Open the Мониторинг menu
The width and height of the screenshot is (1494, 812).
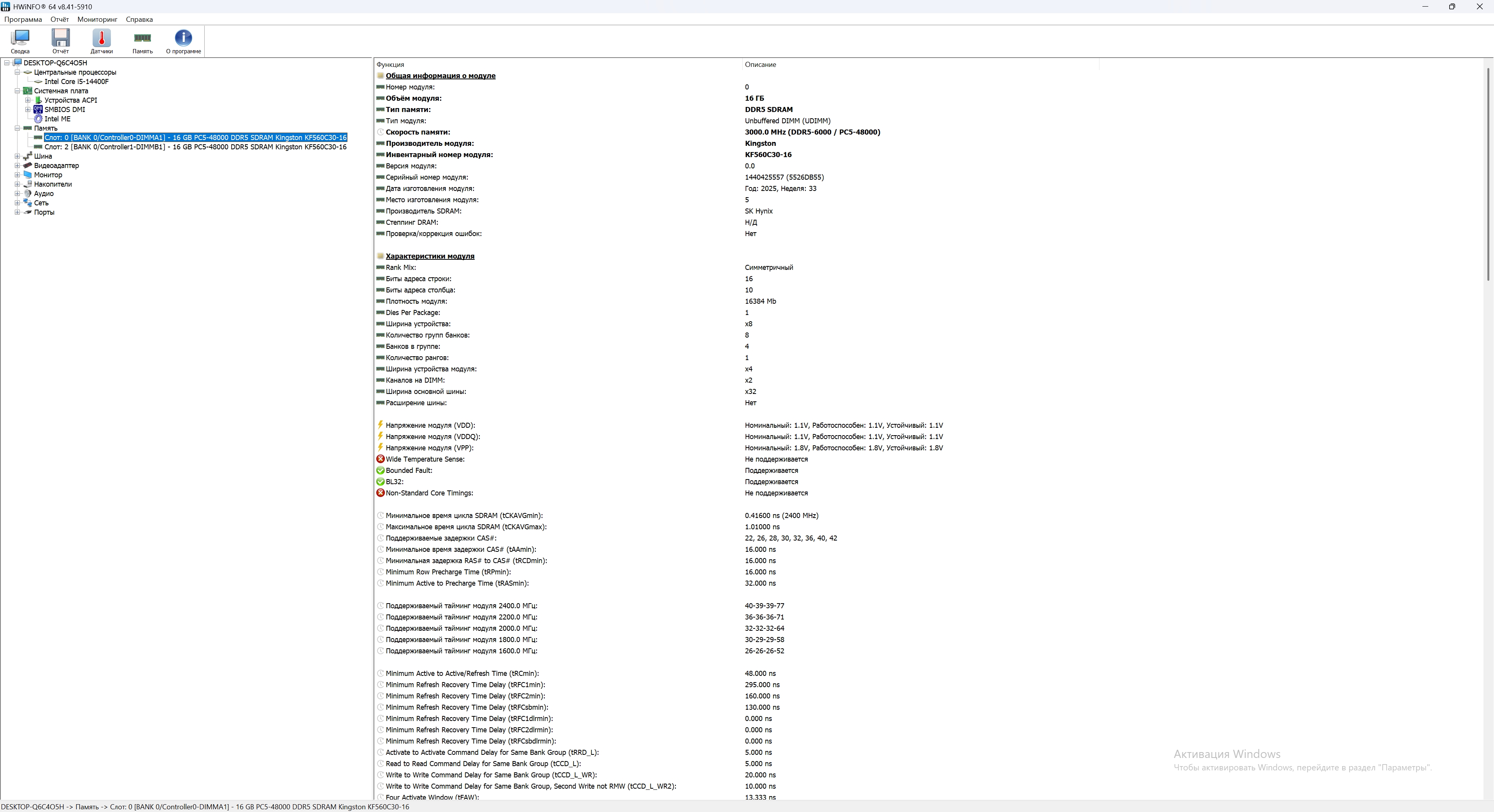click(97, 19)
